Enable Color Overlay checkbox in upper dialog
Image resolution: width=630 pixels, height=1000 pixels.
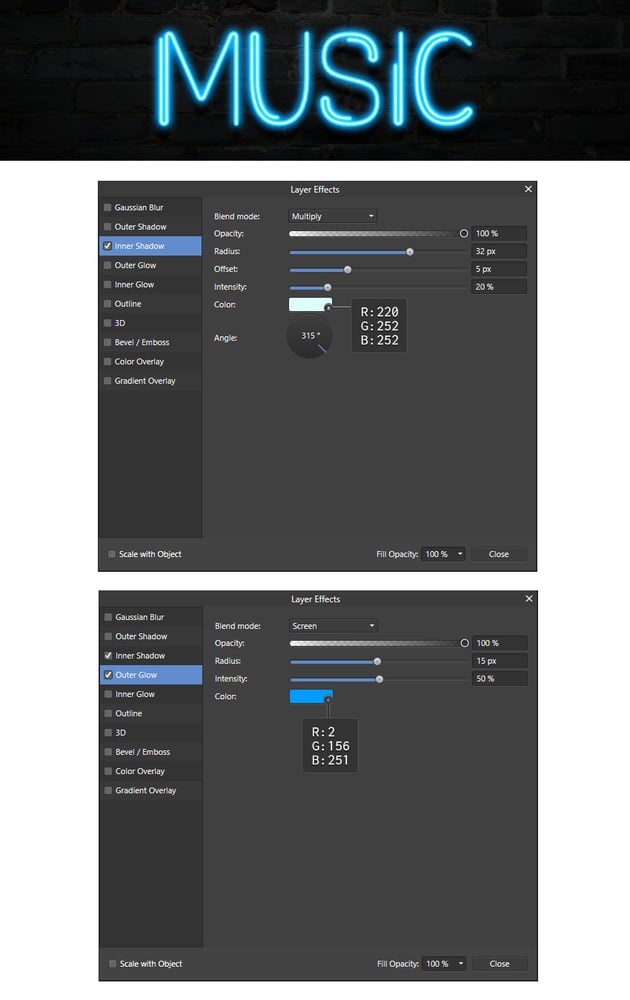tap(108, 362)
